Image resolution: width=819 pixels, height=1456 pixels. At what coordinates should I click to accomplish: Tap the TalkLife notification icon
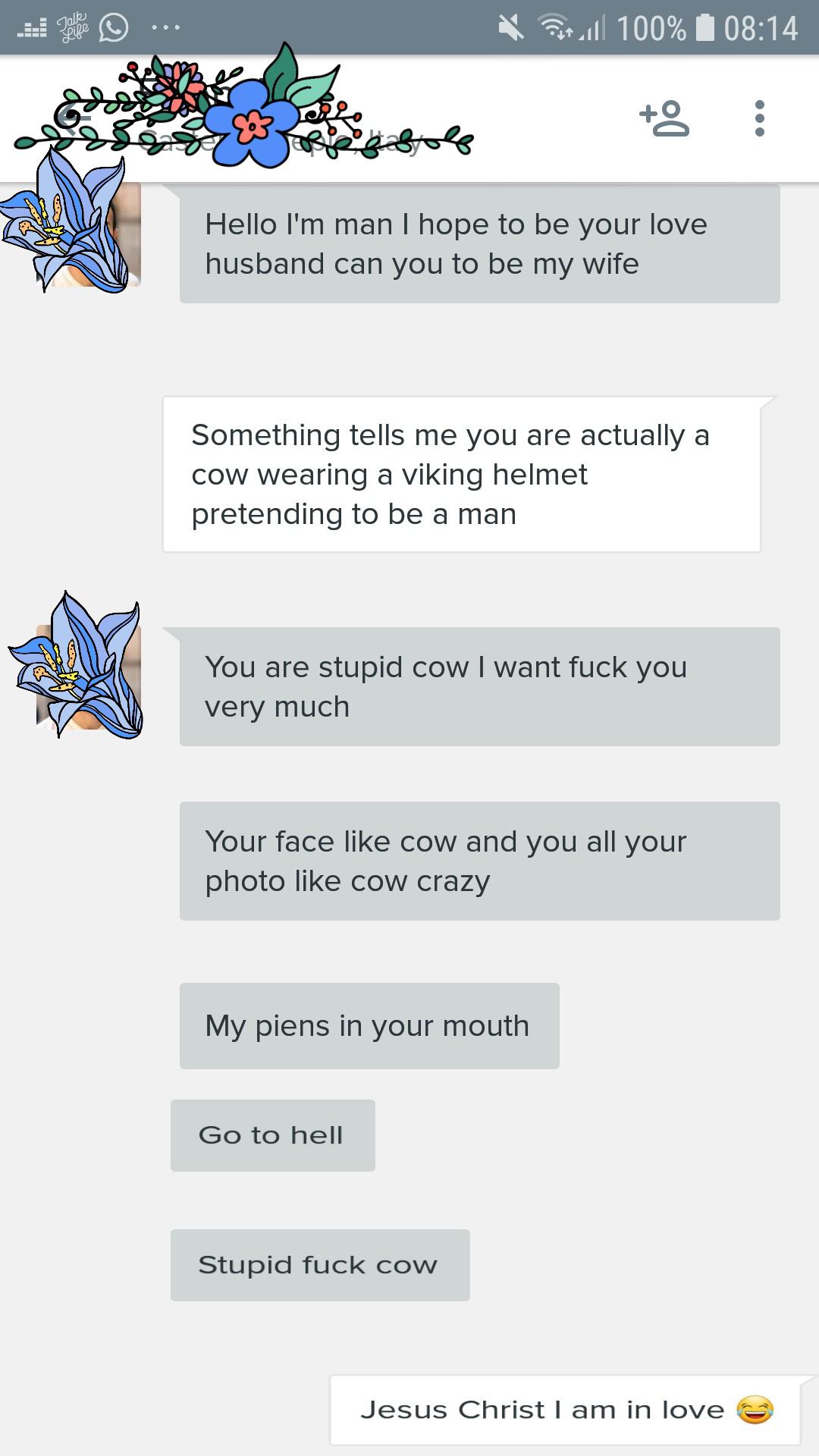[x=72, y=28]
